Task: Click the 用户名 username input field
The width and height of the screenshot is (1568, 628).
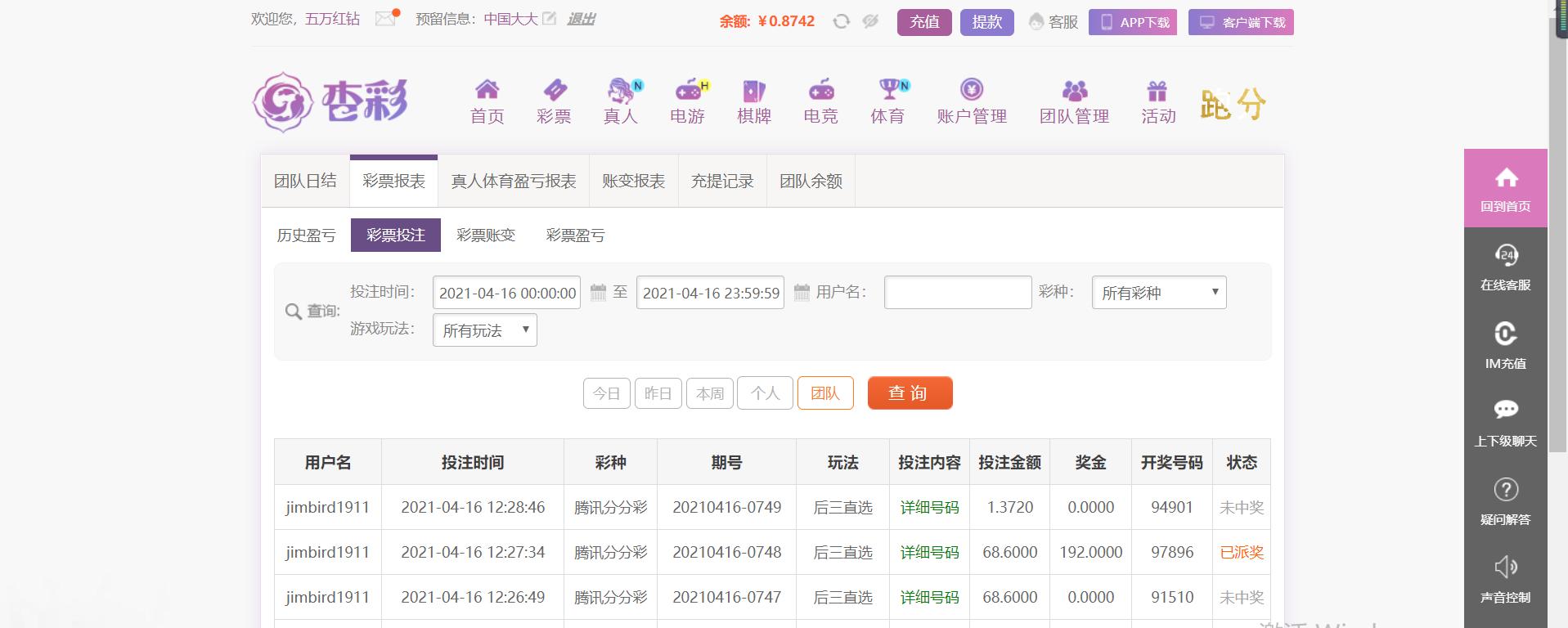Action: (958, 293)
